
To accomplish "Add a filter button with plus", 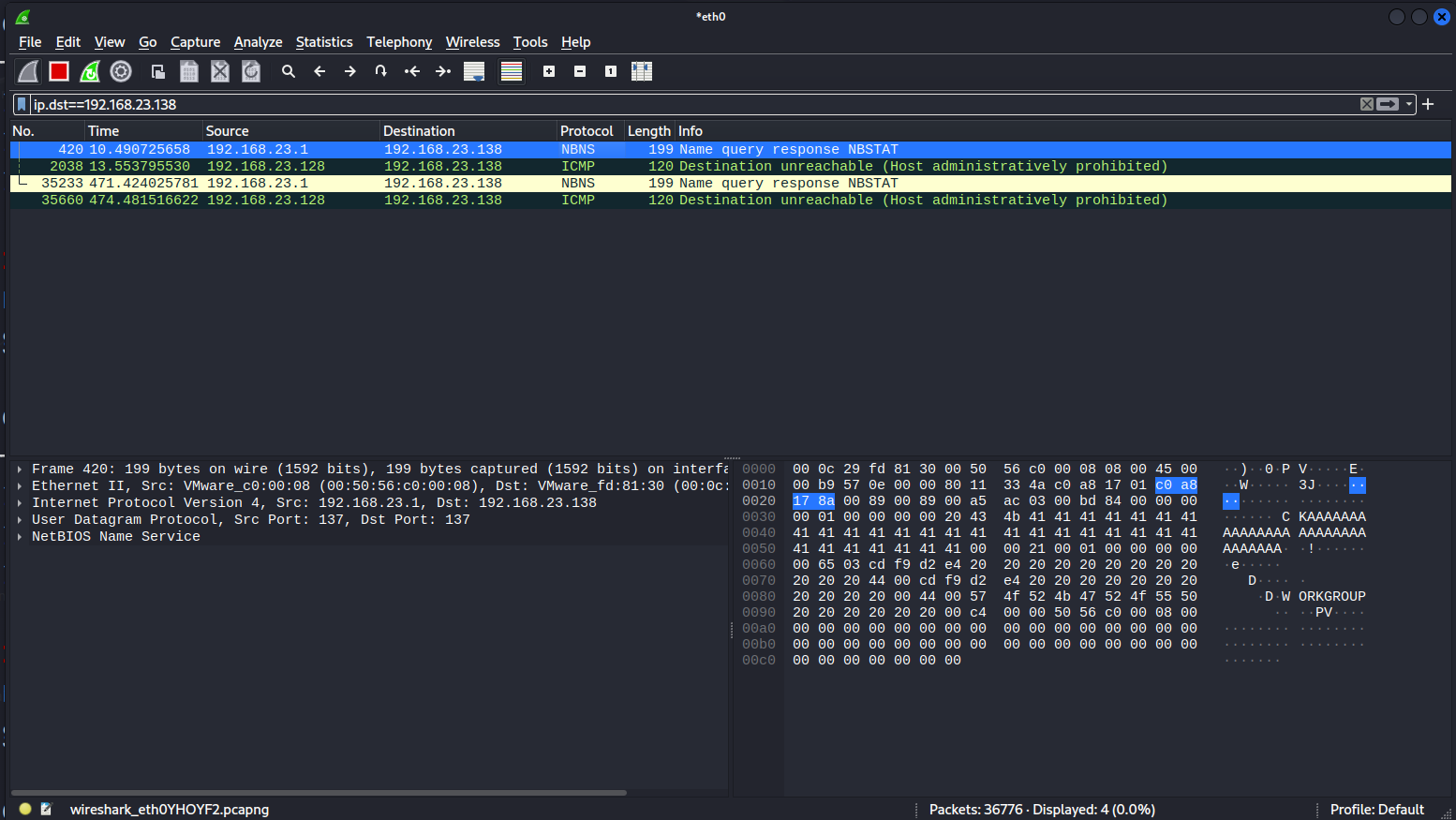I will coord(1428,104).
